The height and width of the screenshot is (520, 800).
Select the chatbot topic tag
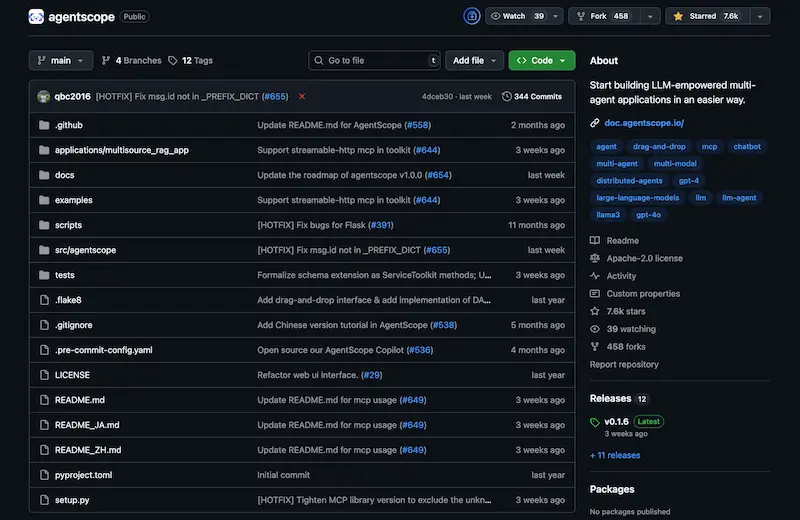[747, 146]
